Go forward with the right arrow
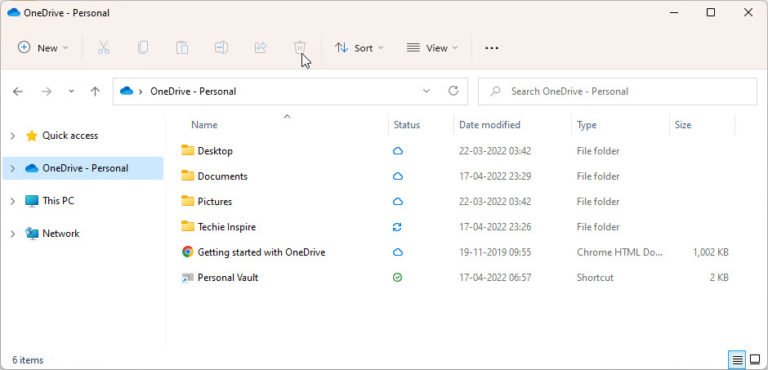The image size is (768, 370). [x=46, y=92]
